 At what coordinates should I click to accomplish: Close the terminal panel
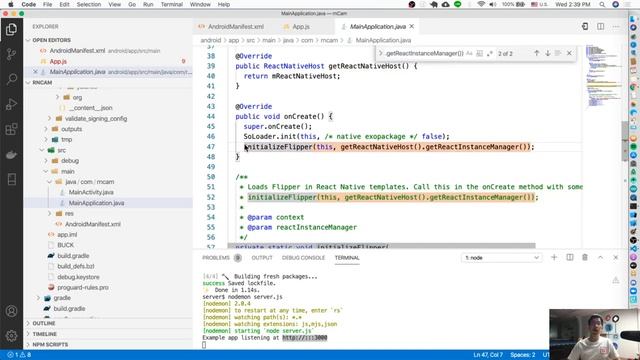pos(616,257)
